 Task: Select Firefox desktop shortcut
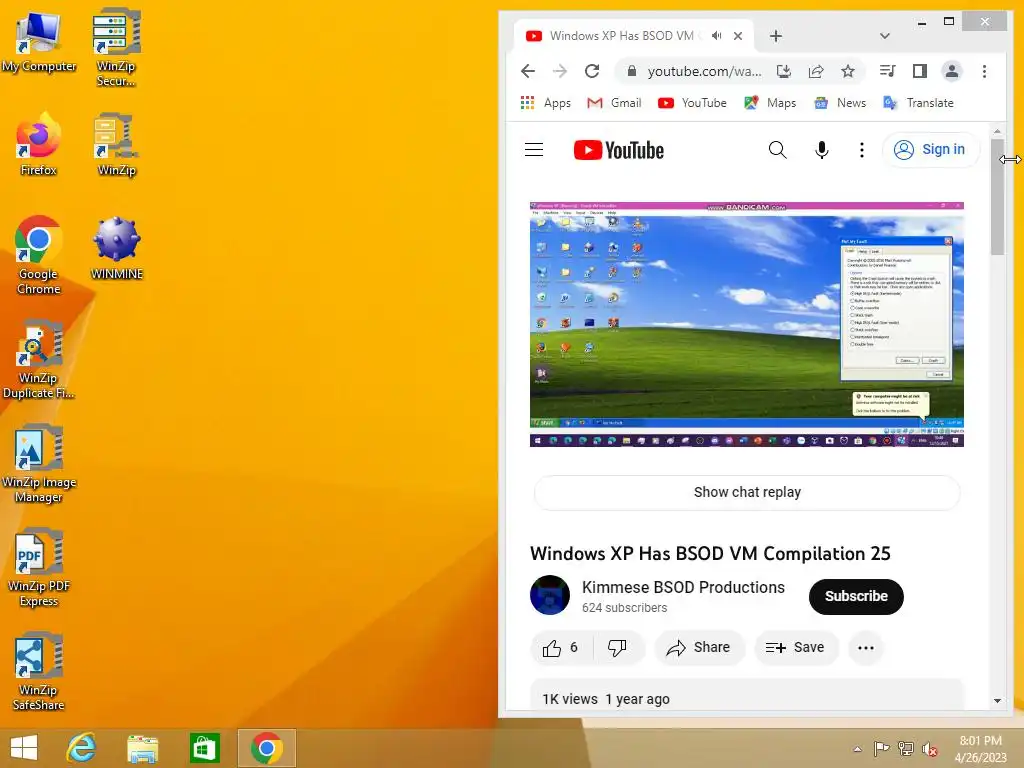[x=39, y=144]
